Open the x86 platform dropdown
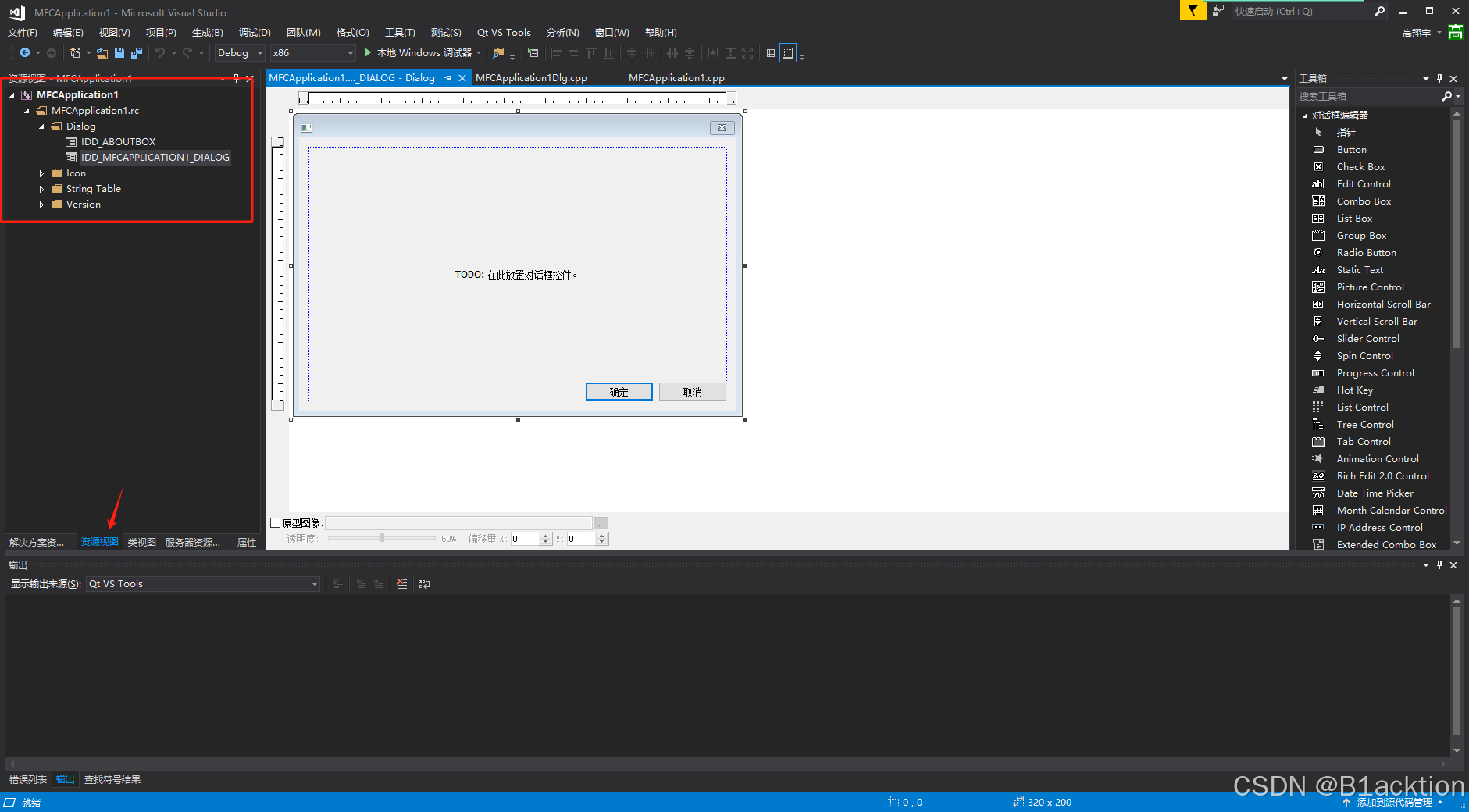The width and height of the screenshot is (1469, 812). (313, 52)
